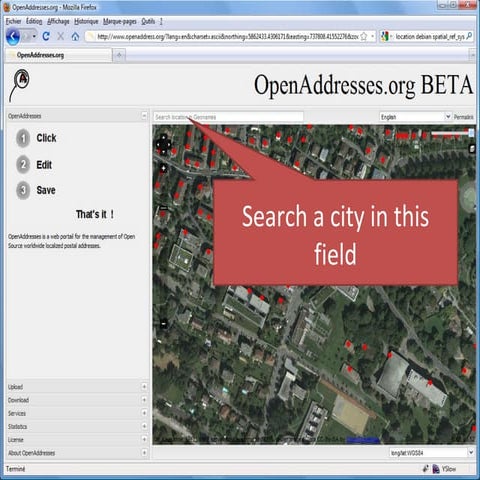480x480 pixels.
Task: Open the Historique menu
Action: tap(86, 22)
